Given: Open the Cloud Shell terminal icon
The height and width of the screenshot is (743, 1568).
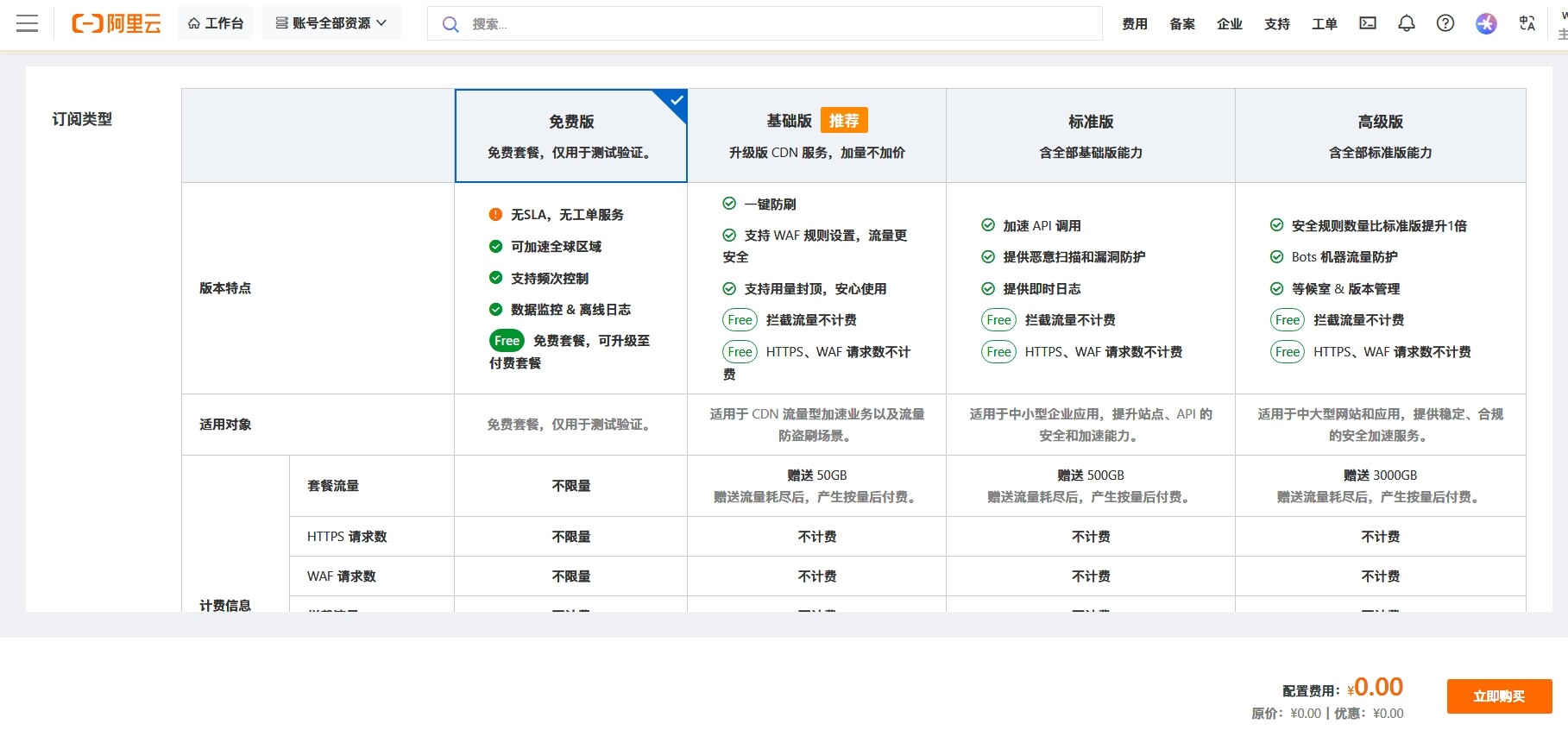Looking at the screenshot, I should point(1368,23).
